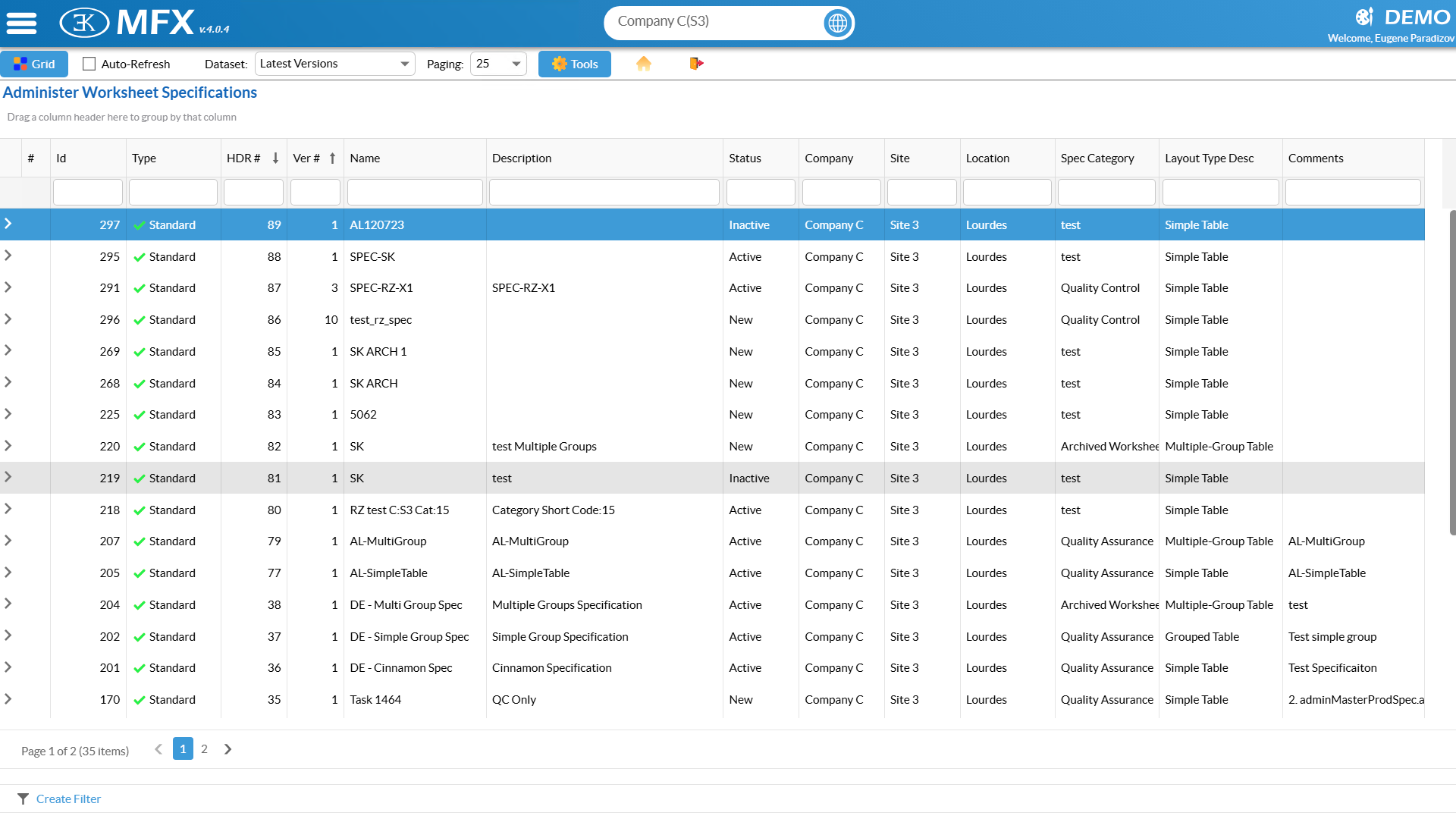Click green checkmark in row 295

pyautogui.click(x=140, y=257)
